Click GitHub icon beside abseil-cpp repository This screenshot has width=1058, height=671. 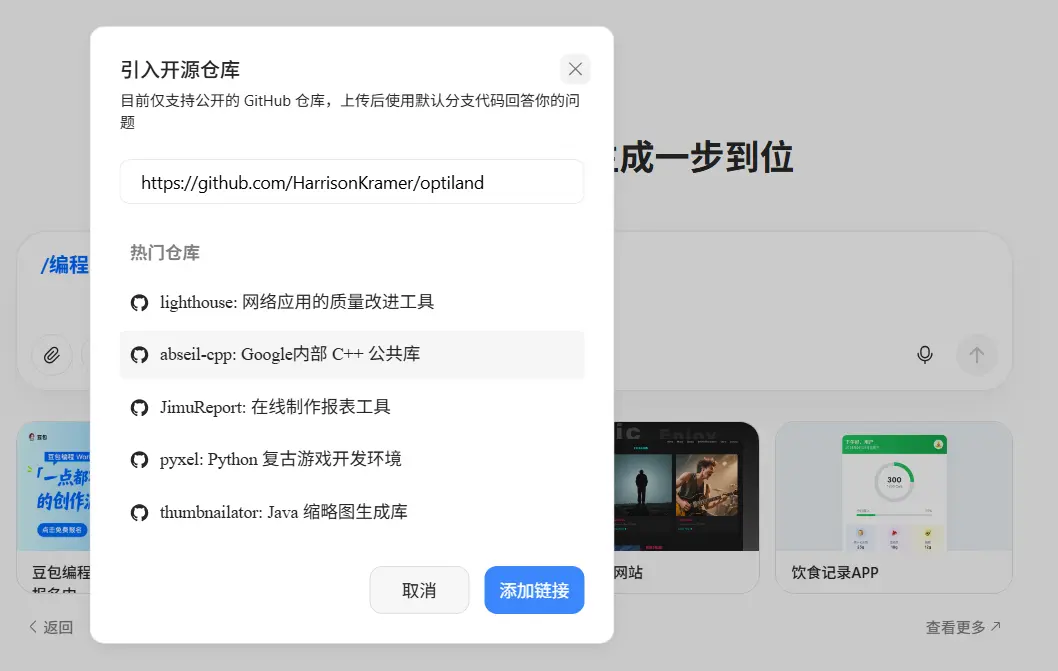tap(140, 355)
